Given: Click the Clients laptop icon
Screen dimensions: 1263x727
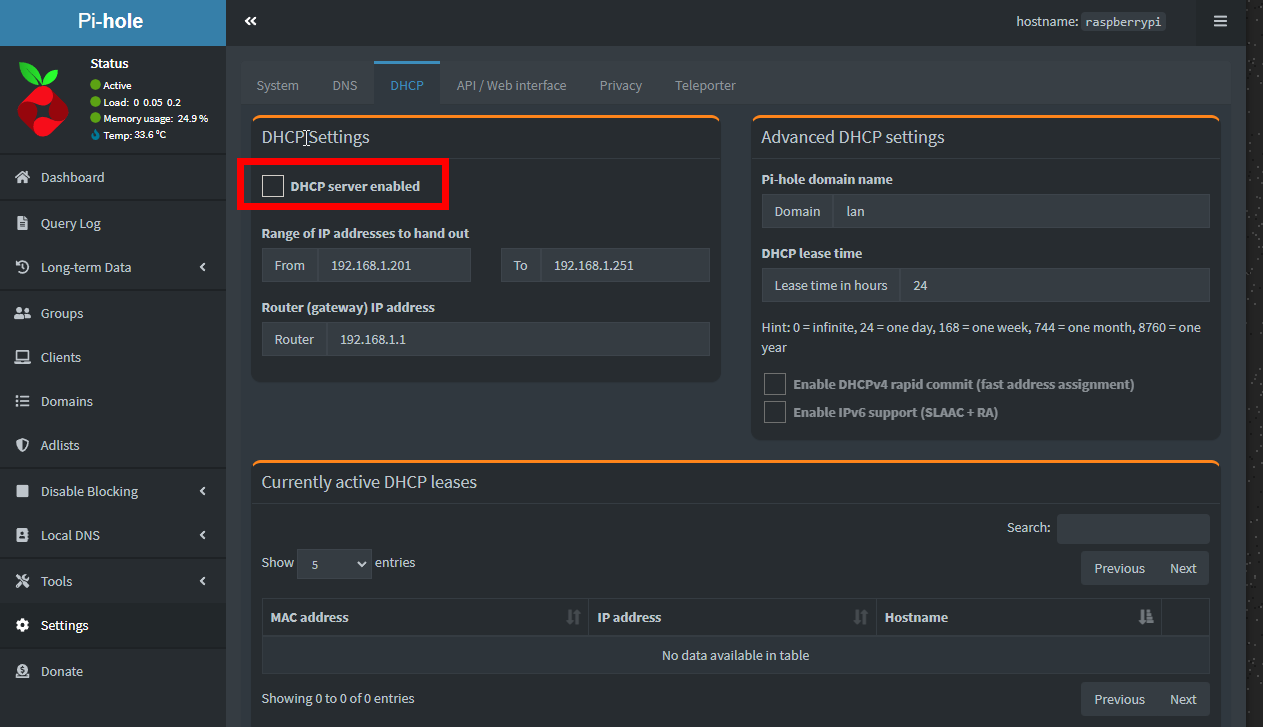Looking at the screenshot, I should [x=22, y=357].
